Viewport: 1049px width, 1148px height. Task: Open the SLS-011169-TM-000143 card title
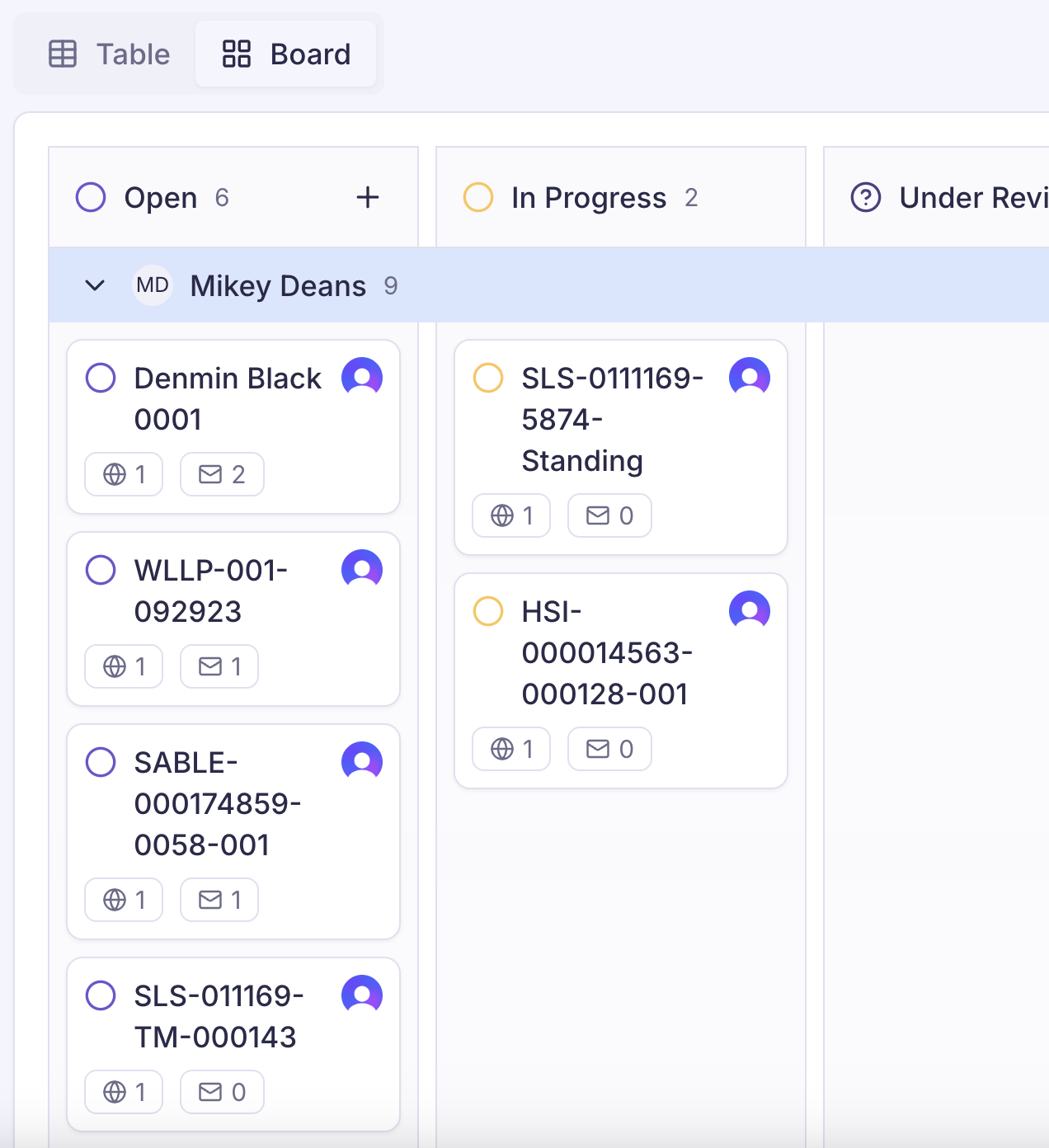click(219, 1016)
